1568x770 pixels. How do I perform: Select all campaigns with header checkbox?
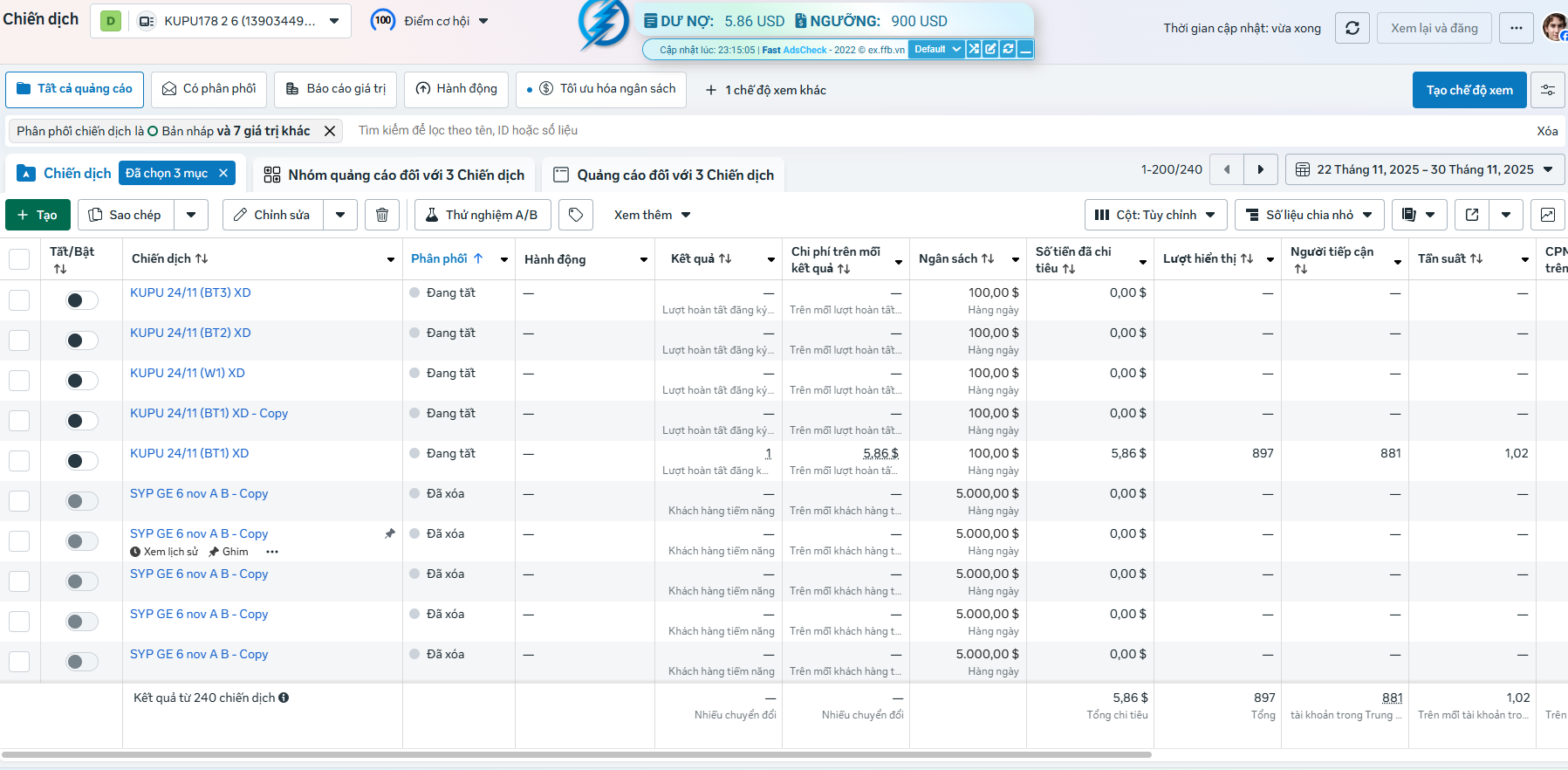pyautogui.click(x=19, y=259)
